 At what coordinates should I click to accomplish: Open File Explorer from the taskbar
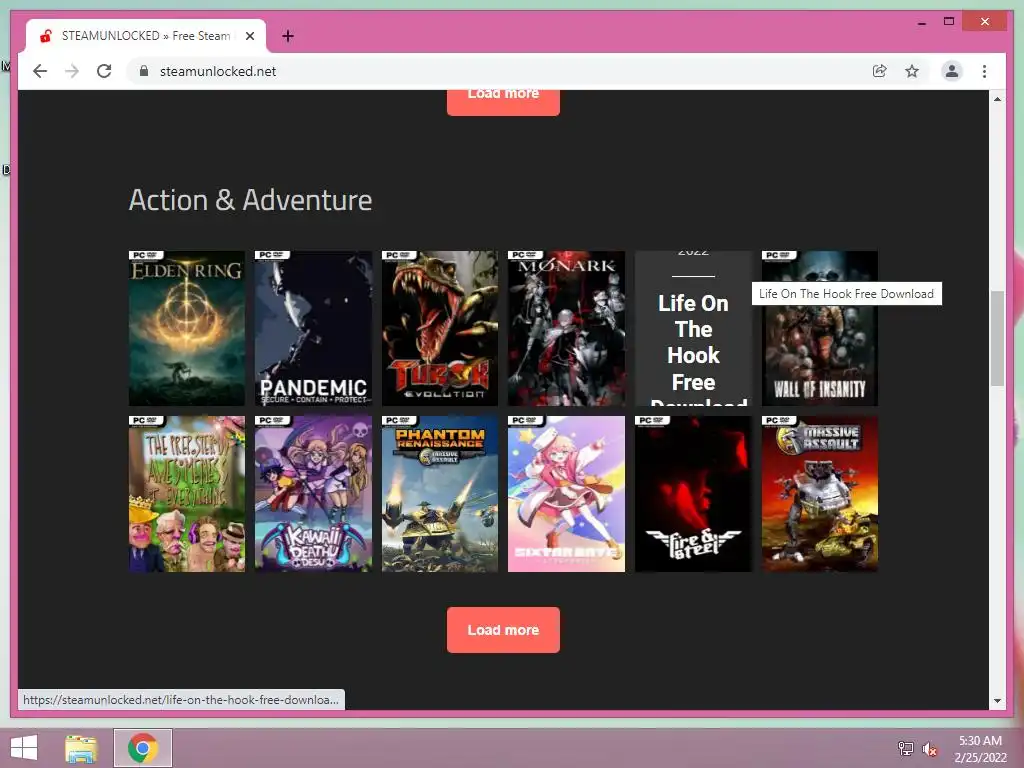tap(81, 748)
